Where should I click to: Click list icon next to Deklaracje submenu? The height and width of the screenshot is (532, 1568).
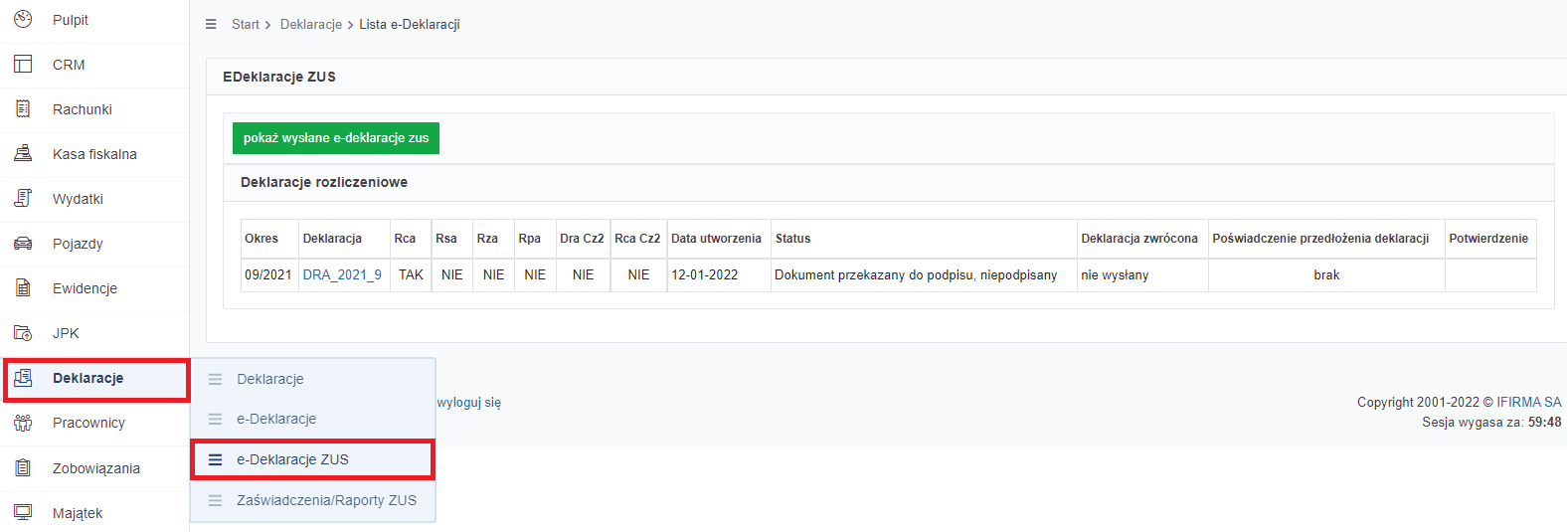click(215, 379)
